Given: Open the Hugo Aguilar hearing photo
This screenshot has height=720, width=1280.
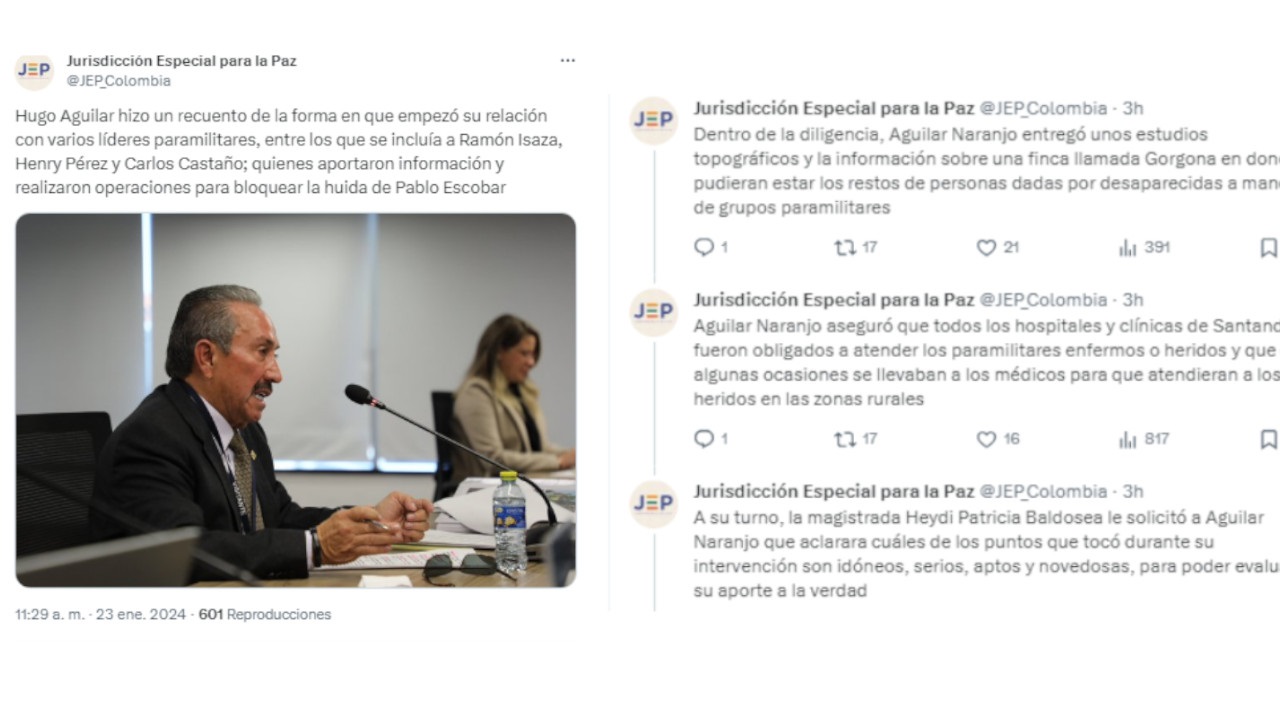Looking at the screenshot, I should click(296, 400).
